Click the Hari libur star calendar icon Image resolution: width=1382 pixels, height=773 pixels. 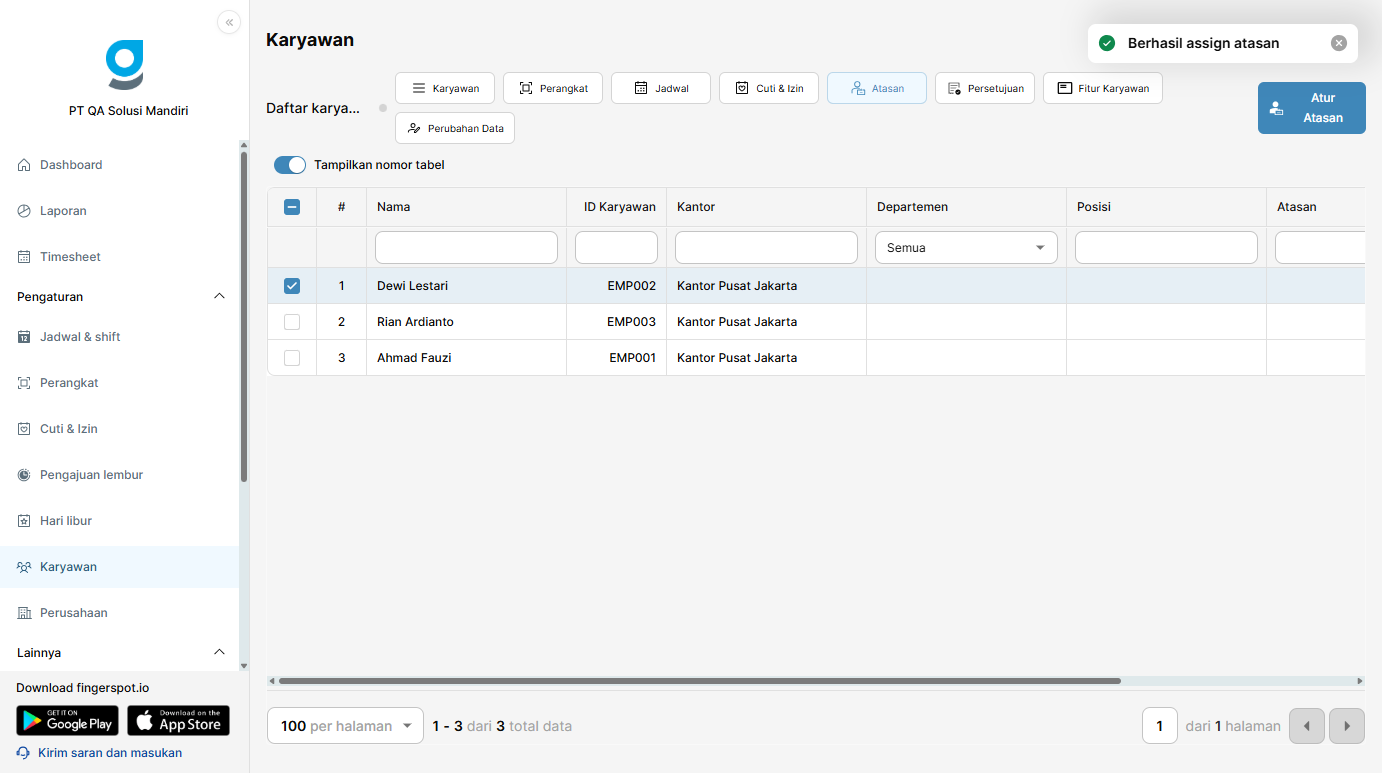[24, 521]
